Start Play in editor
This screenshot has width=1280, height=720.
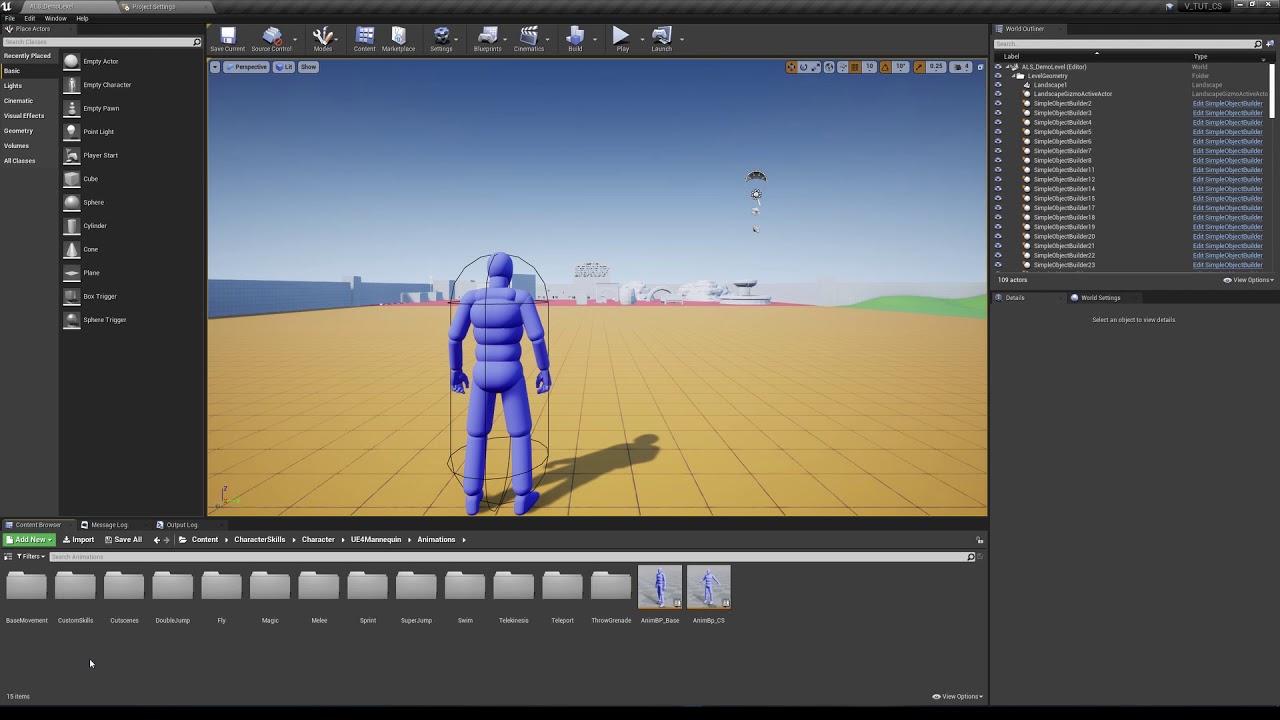click(x=622, y=40)
